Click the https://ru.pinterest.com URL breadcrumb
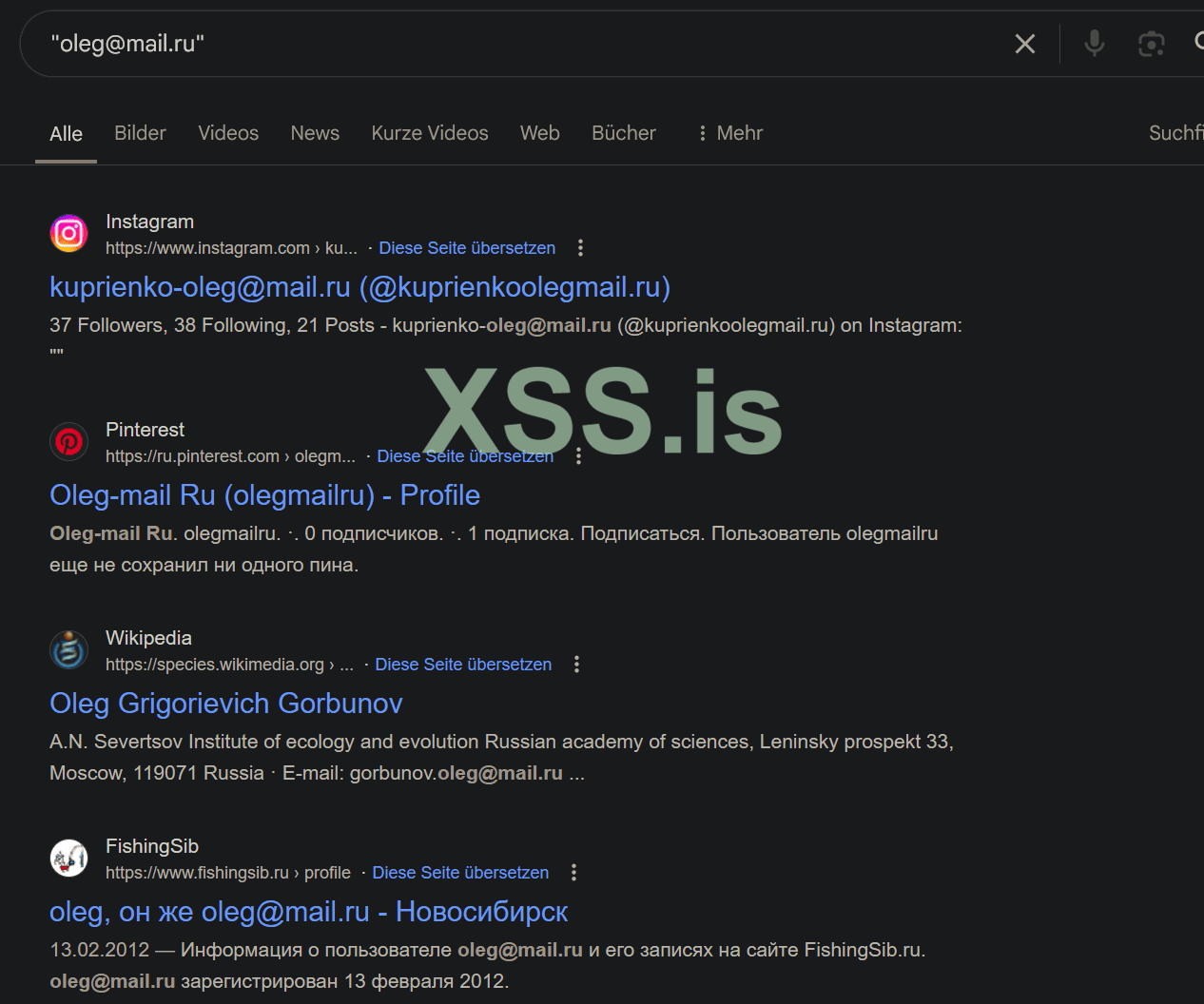 pos(230,456)
